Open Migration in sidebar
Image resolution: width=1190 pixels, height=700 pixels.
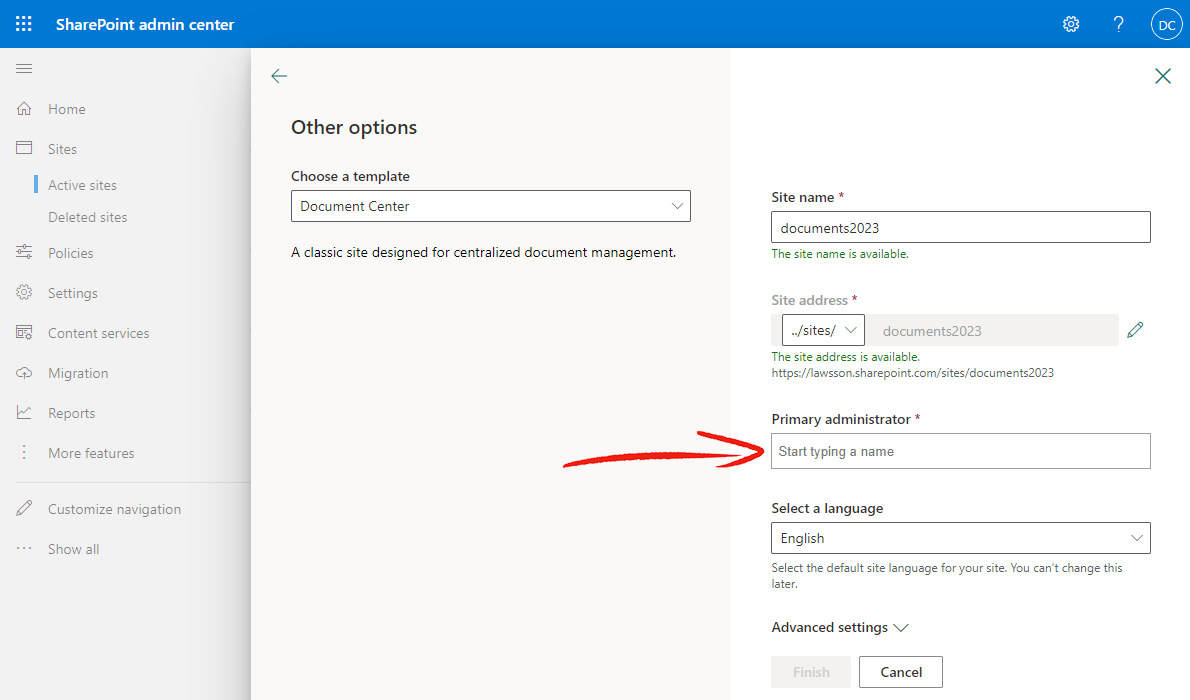pos(78,373)
